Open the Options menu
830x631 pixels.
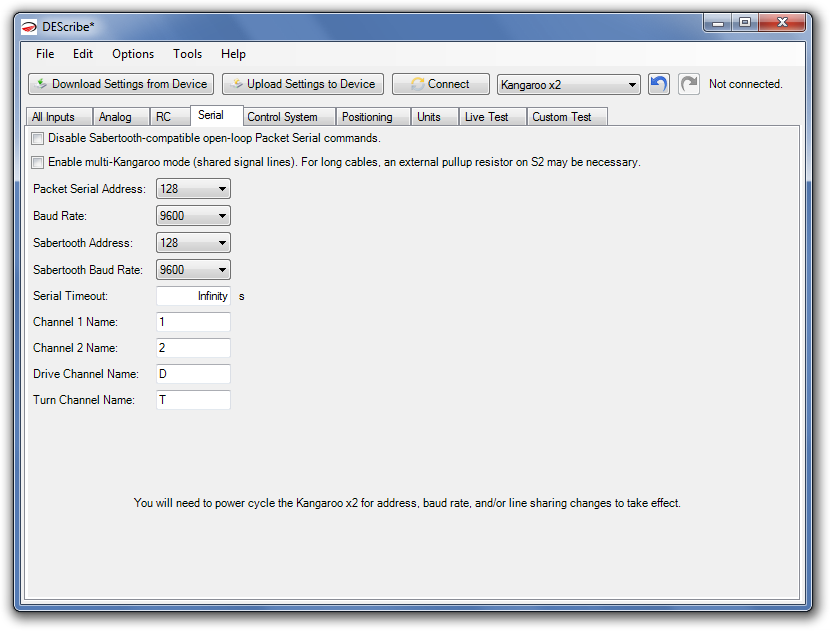pos(133,54)
